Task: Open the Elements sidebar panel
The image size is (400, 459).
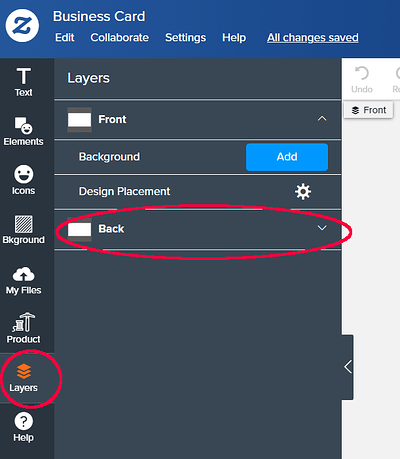Action: [23, 131]
